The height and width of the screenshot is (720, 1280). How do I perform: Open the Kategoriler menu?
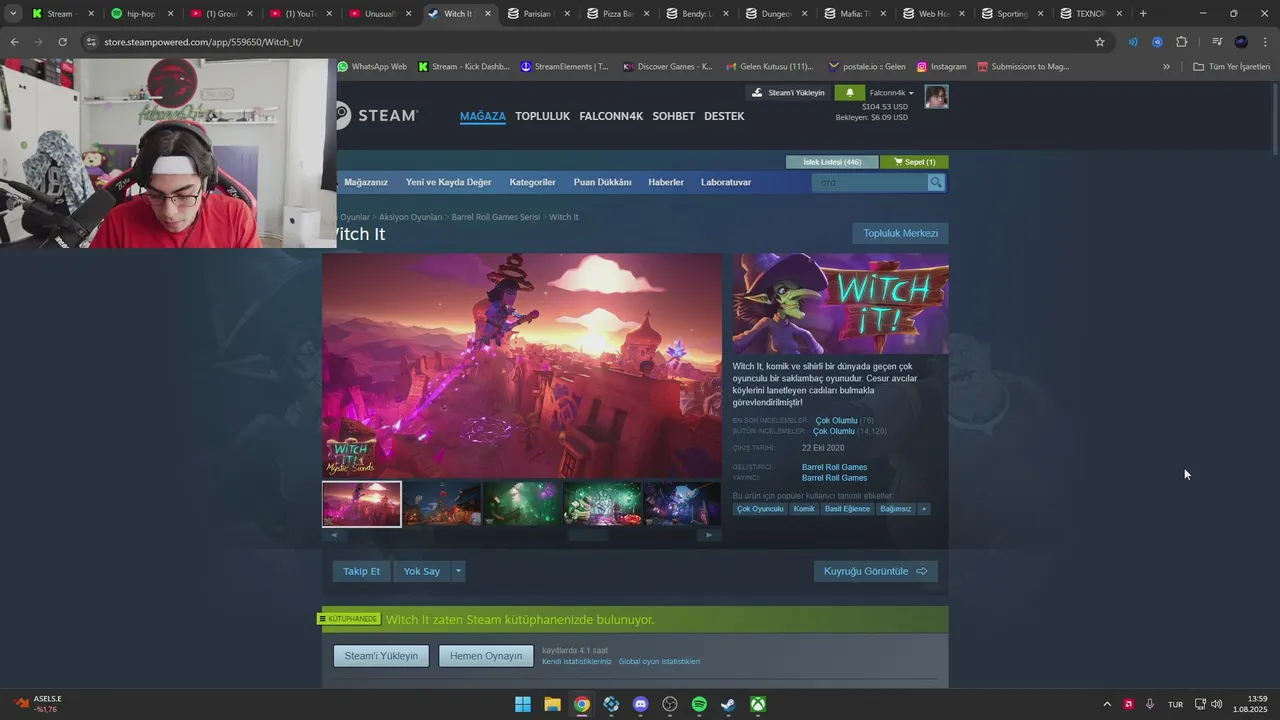click(532, 182)
